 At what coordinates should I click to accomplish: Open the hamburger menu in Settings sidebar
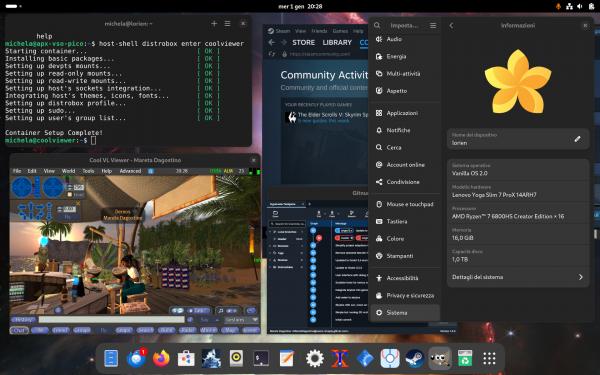coord(433,25)
